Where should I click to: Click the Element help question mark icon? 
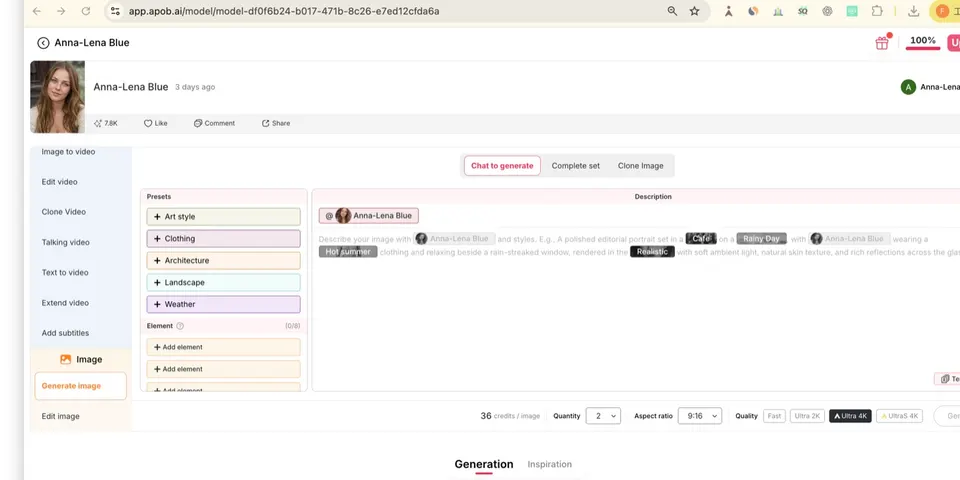pyautogui.click(x=180, y=326)
